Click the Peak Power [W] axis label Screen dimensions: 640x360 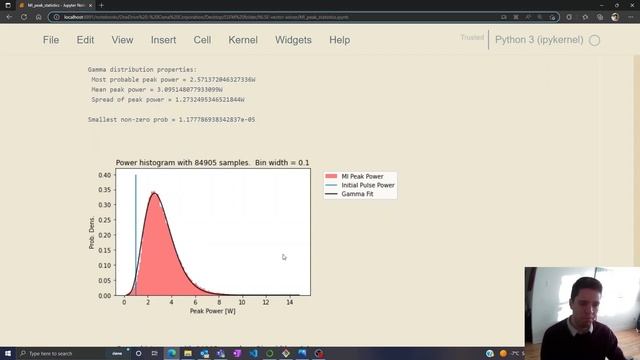click(x=212, y=311)
